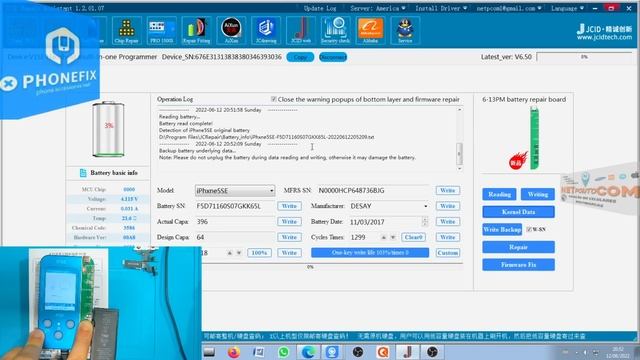Open the second OBS taskbar icon right of the J
This screenshot has width=640, height=360.
(x=432, y=352)
